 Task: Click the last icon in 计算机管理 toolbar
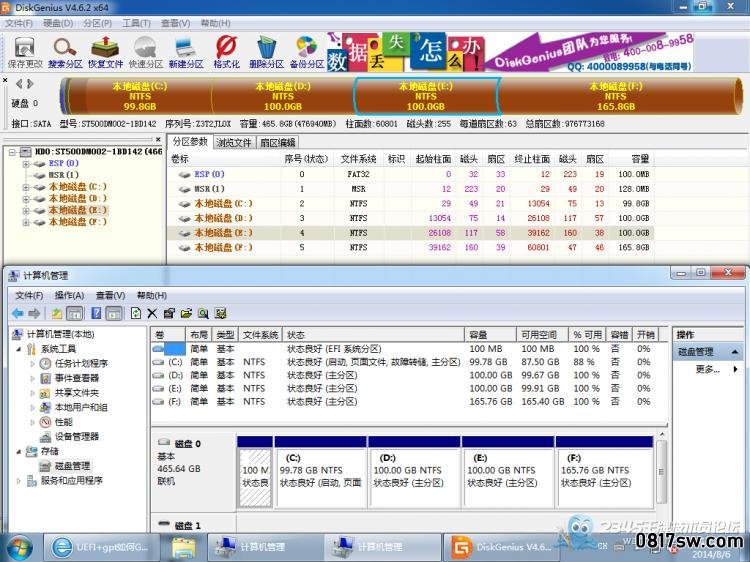pos(220,313)
